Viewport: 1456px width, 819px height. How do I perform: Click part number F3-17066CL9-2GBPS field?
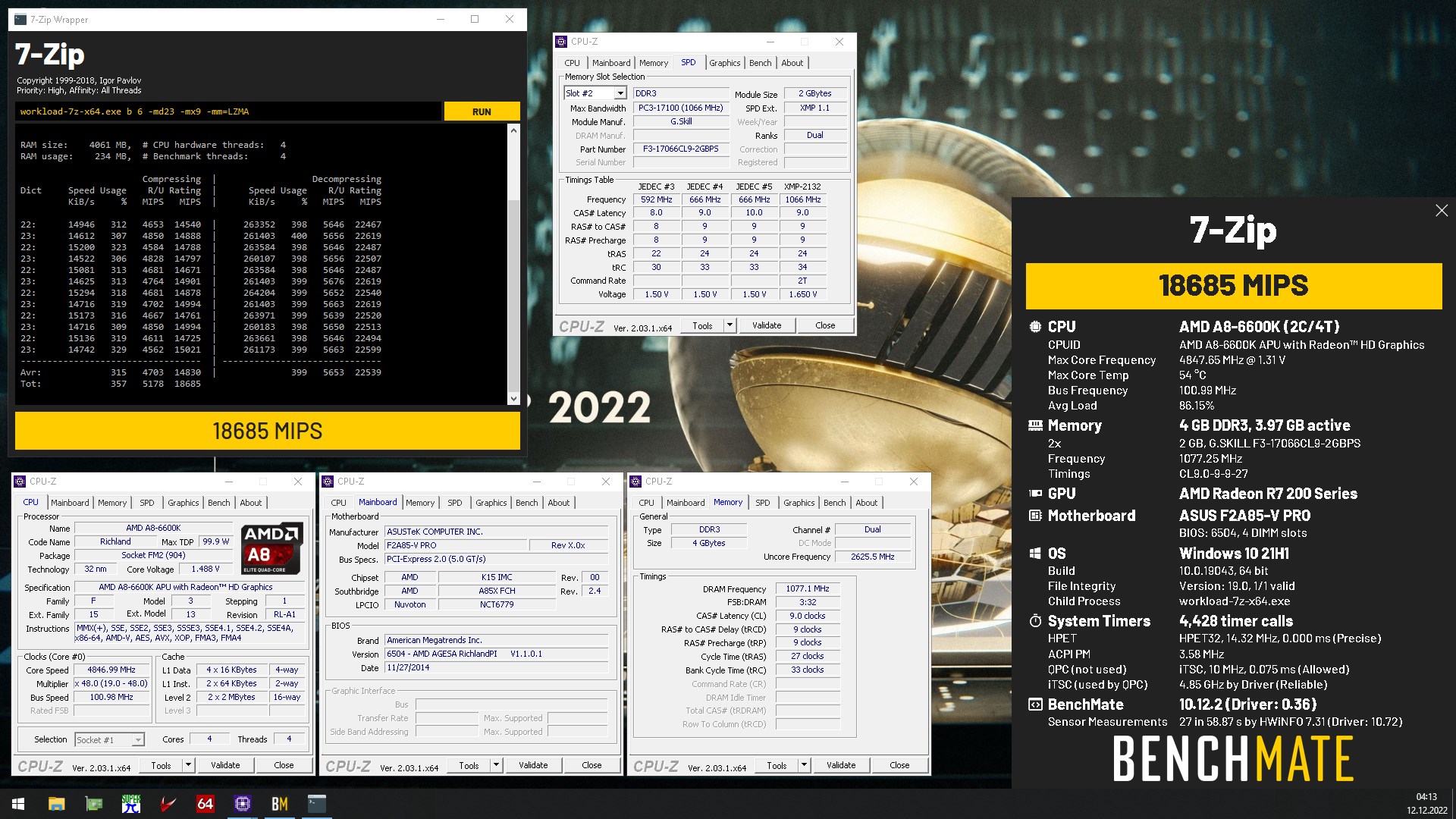click(680, 149)
